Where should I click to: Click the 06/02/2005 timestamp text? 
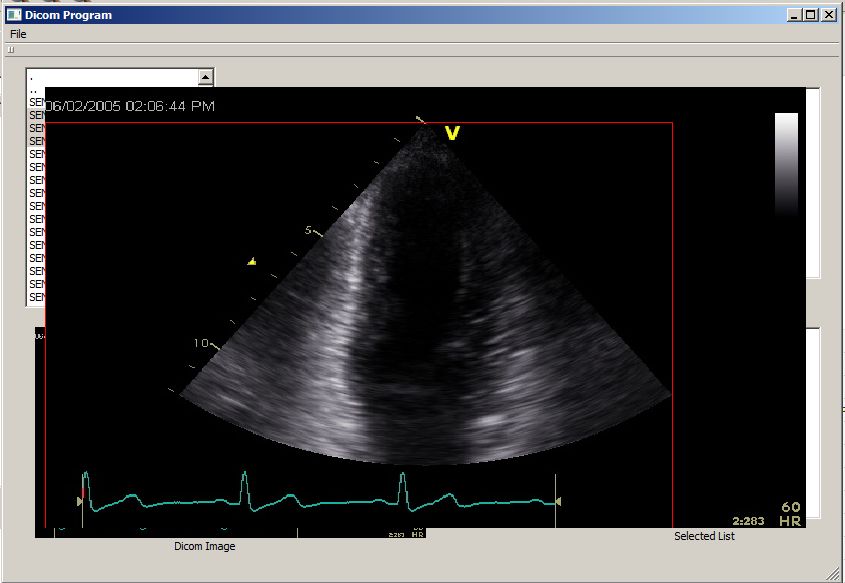pos(129,106)
